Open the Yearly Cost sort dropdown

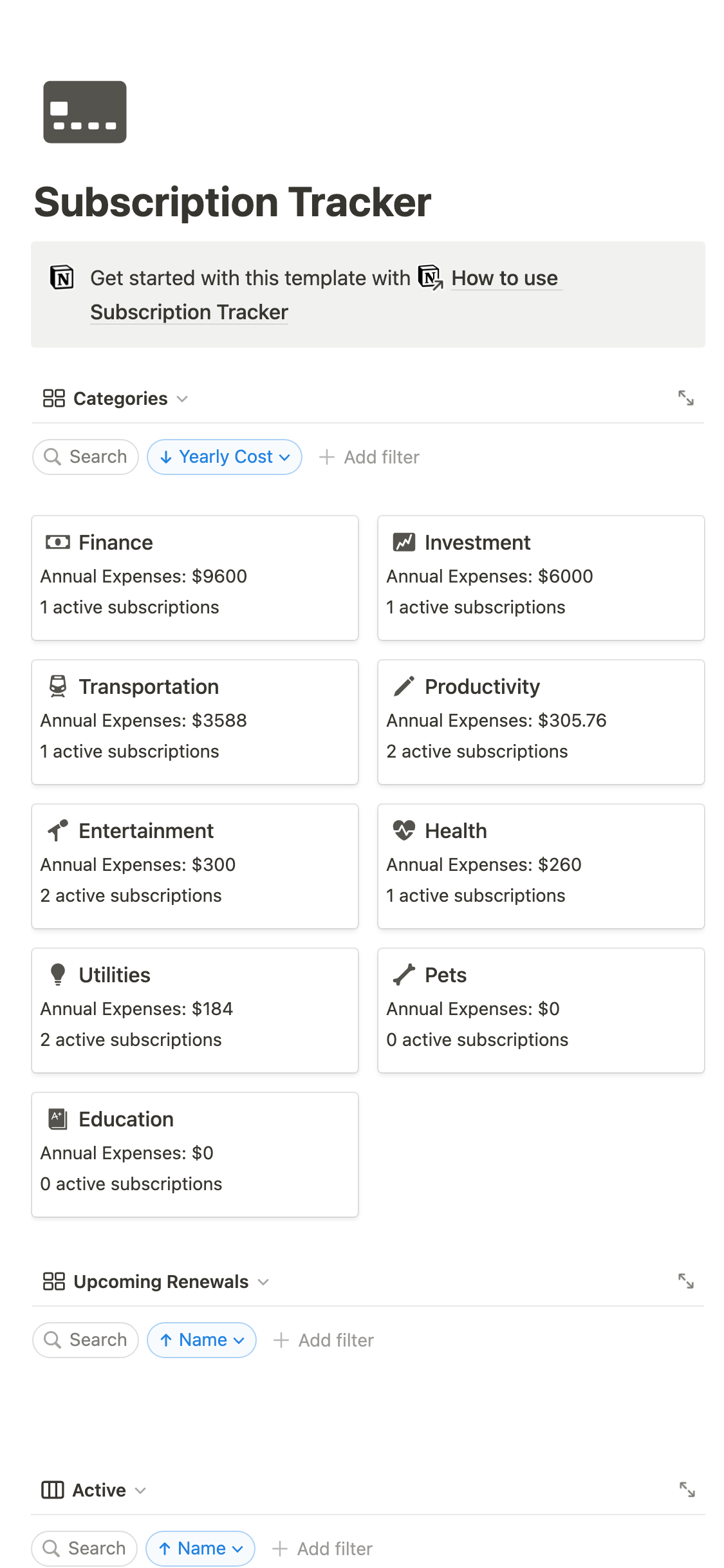coord(225,457)
